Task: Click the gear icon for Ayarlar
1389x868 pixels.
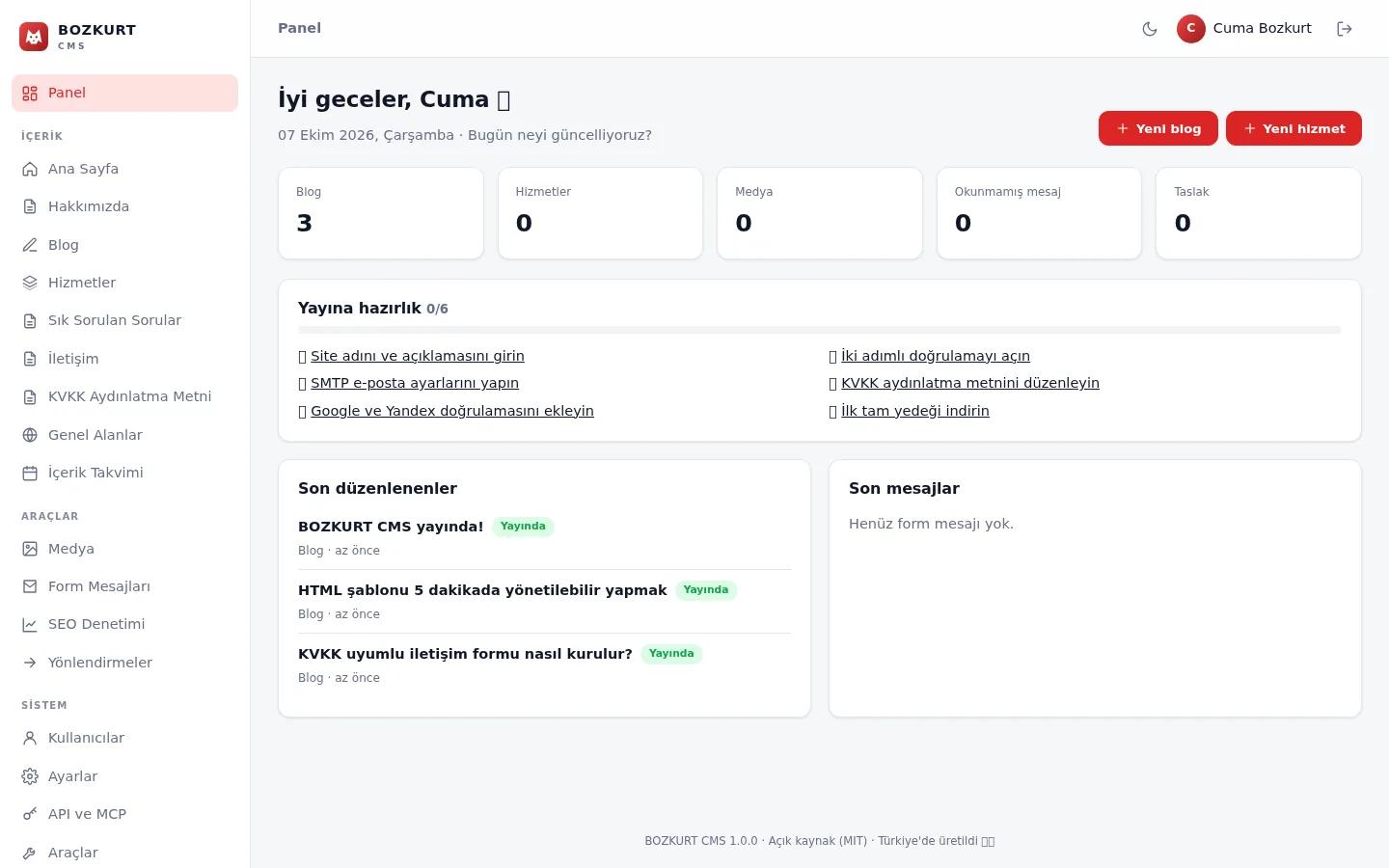Action: pos(30,776)
